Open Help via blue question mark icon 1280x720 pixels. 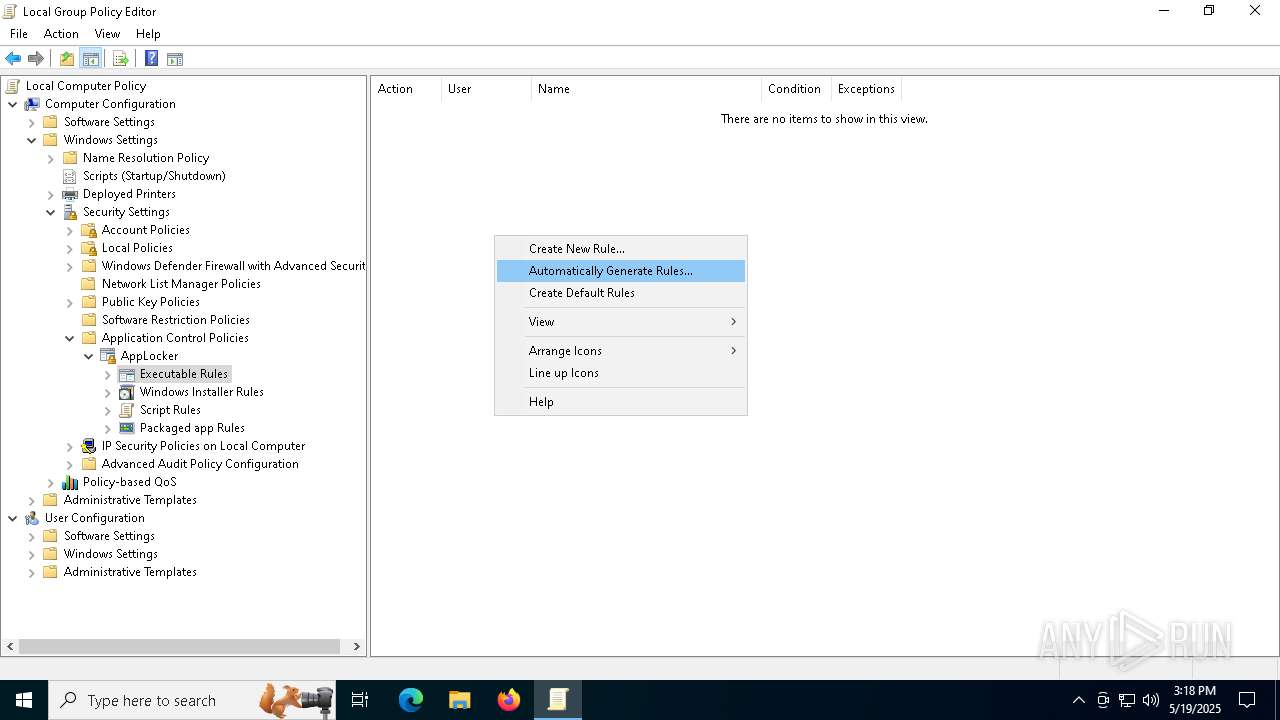[151, 59]
